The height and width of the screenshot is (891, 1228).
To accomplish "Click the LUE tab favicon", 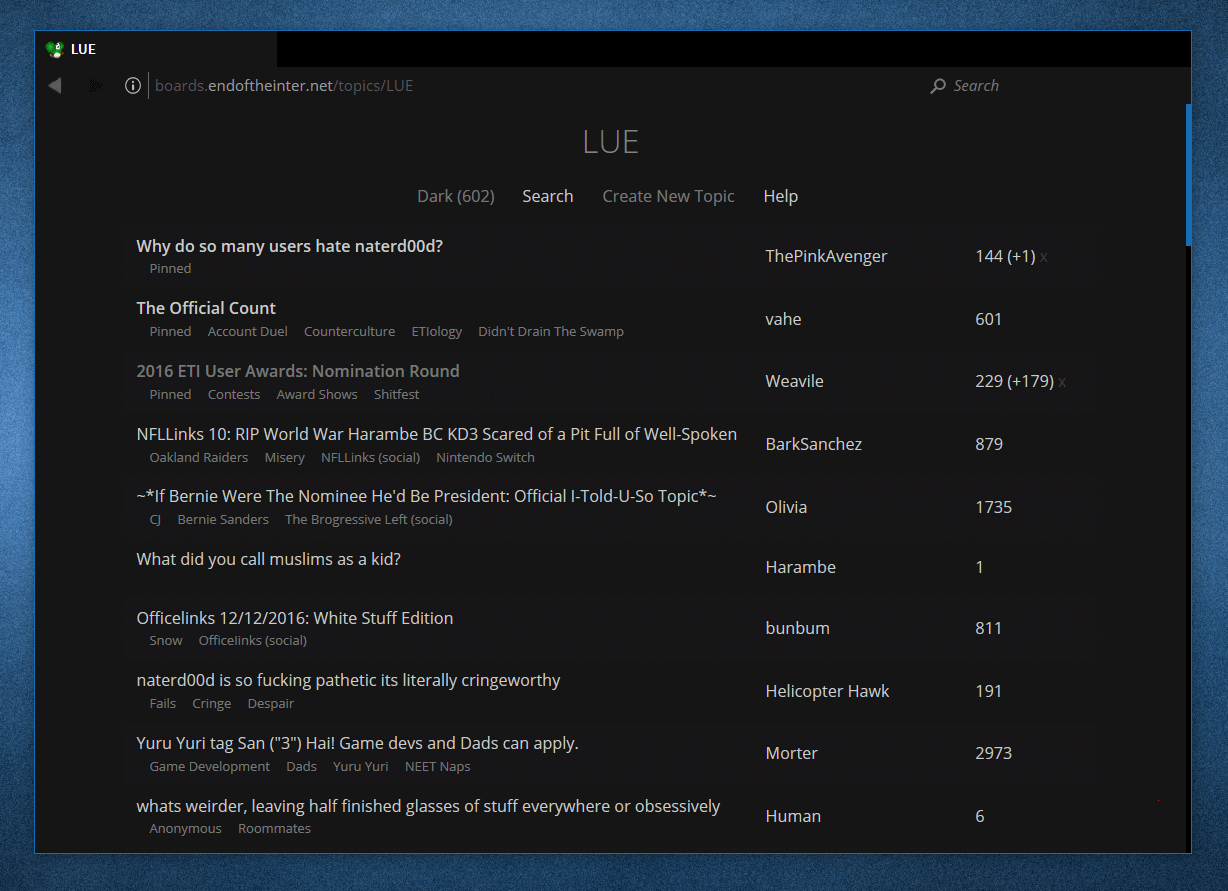I will pyautogui.click(x=55, y=49).
